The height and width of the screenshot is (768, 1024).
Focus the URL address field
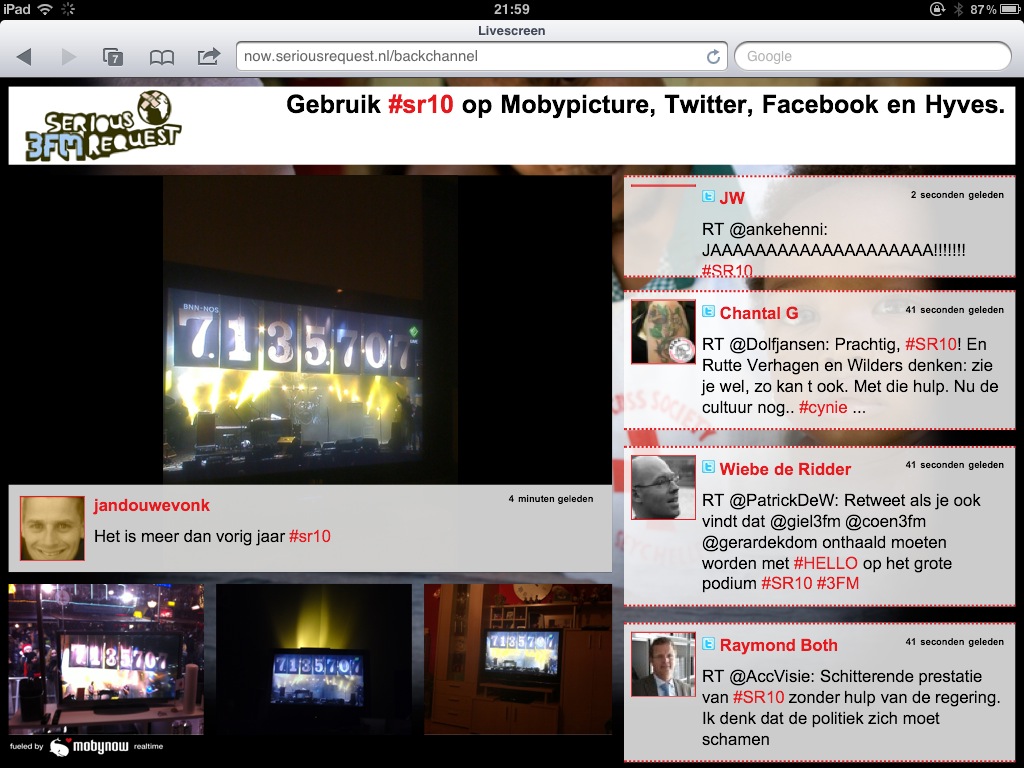[470, 57]
